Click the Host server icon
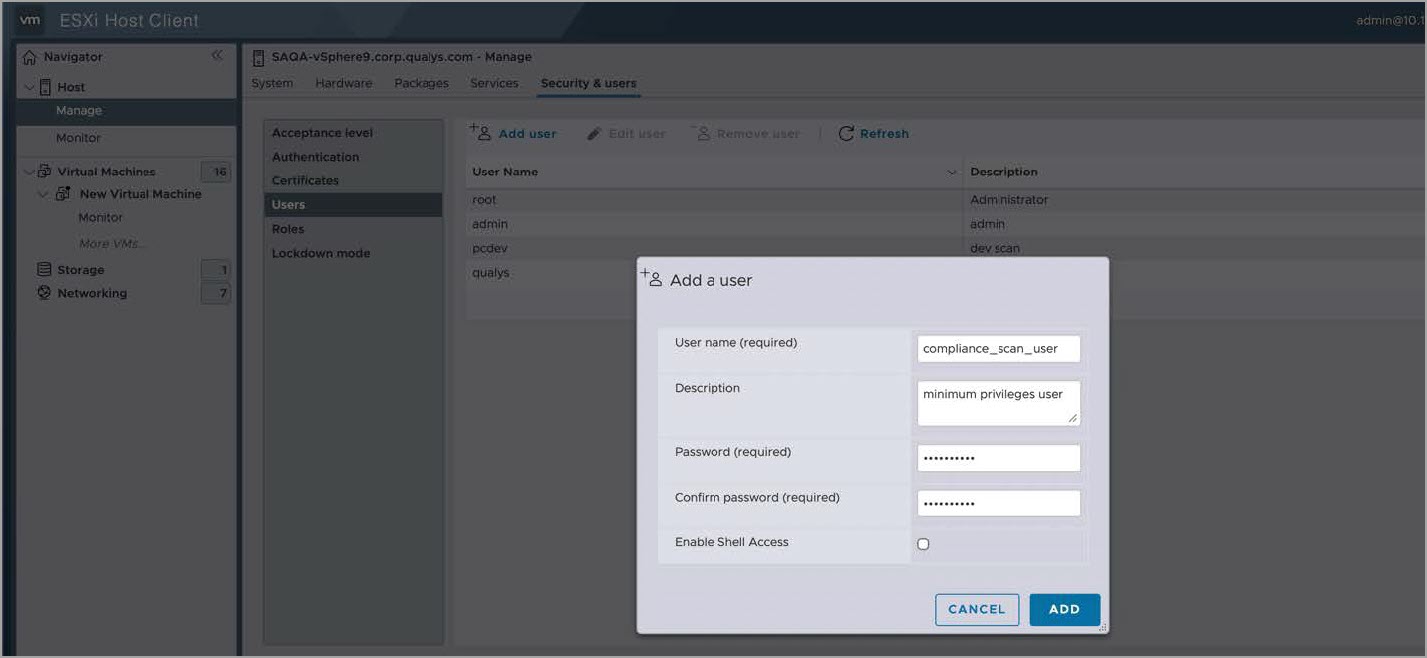 pyautogui.click(x=45, y=87)
